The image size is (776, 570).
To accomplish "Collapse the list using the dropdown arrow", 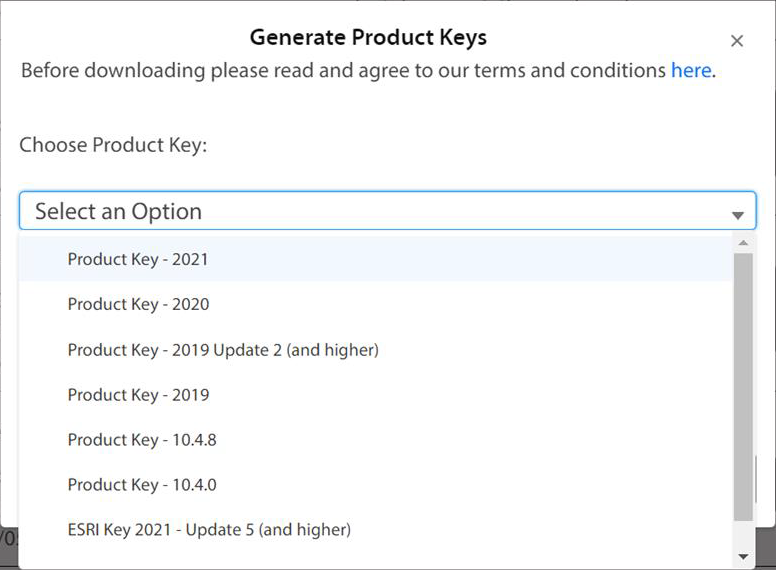I will coord(738,214).
